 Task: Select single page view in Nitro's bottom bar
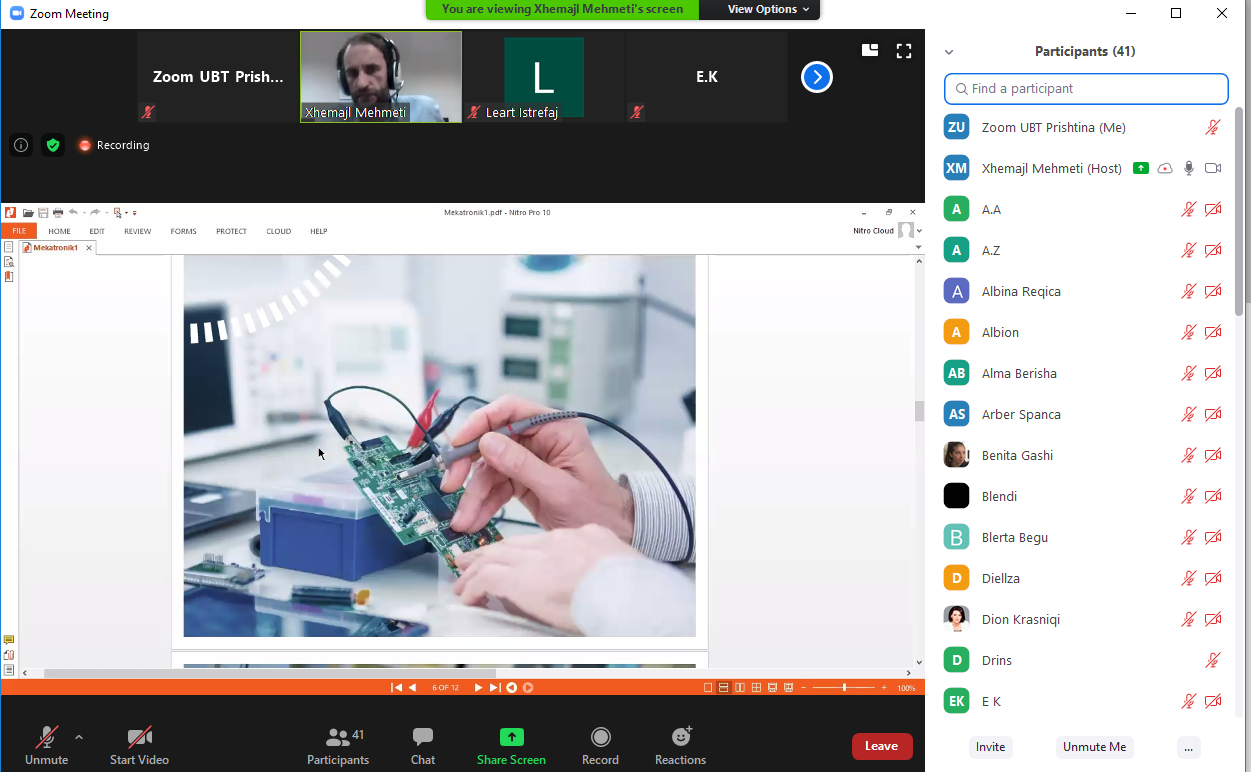[706, 687]
